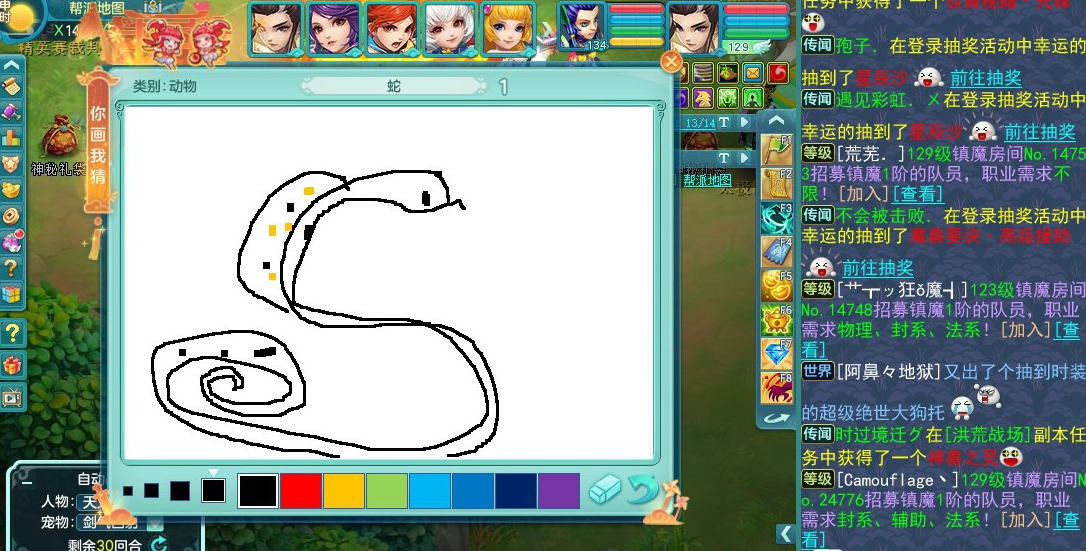The height and width of the screenshot is (551, 1086).
Task: Close the drawing guessing window
Action: tap(670, 62)
